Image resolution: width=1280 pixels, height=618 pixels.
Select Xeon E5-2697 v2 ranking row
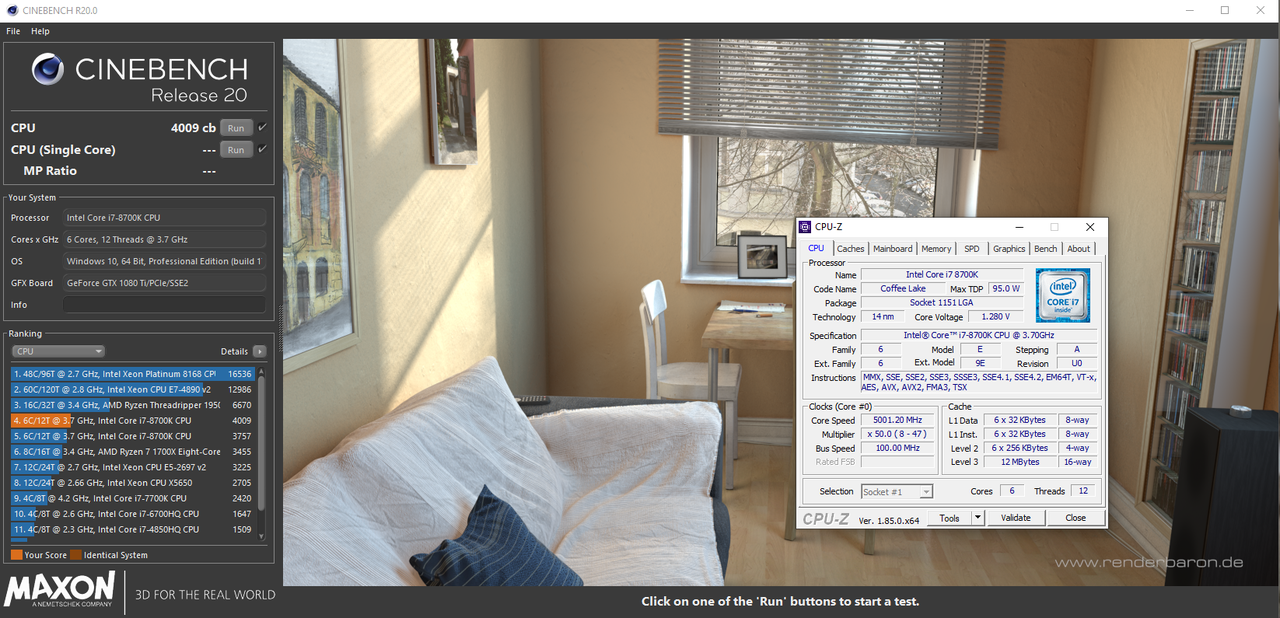[133, 467]
